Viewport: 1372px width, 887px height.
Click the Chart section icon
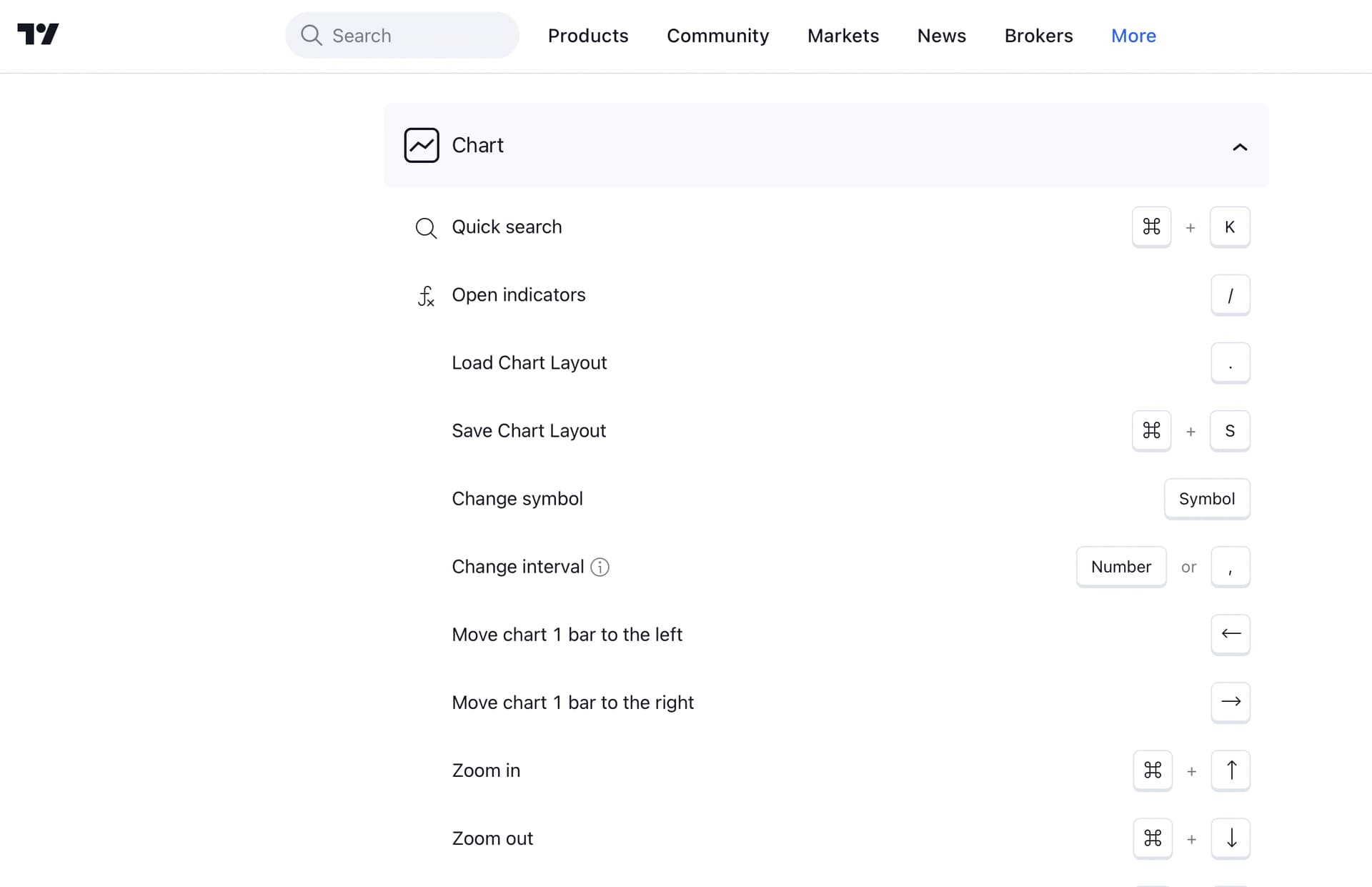pos(422,145)
